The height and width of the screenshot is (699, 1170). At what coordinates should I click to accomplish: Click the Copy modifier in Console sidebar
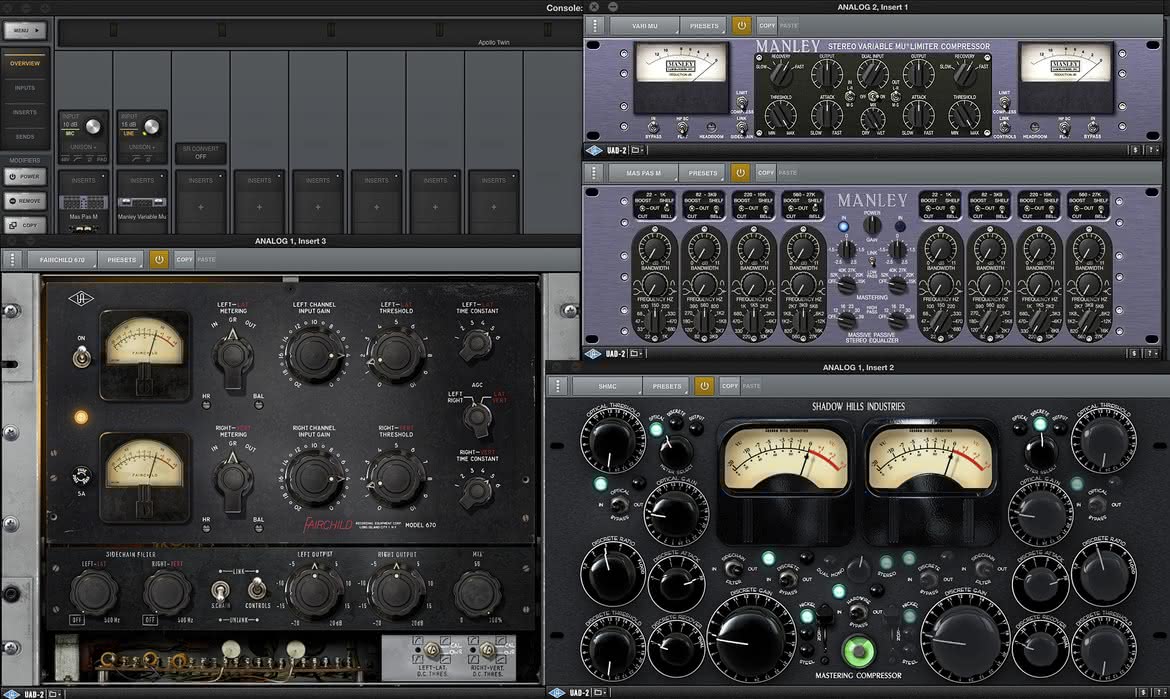25,225
